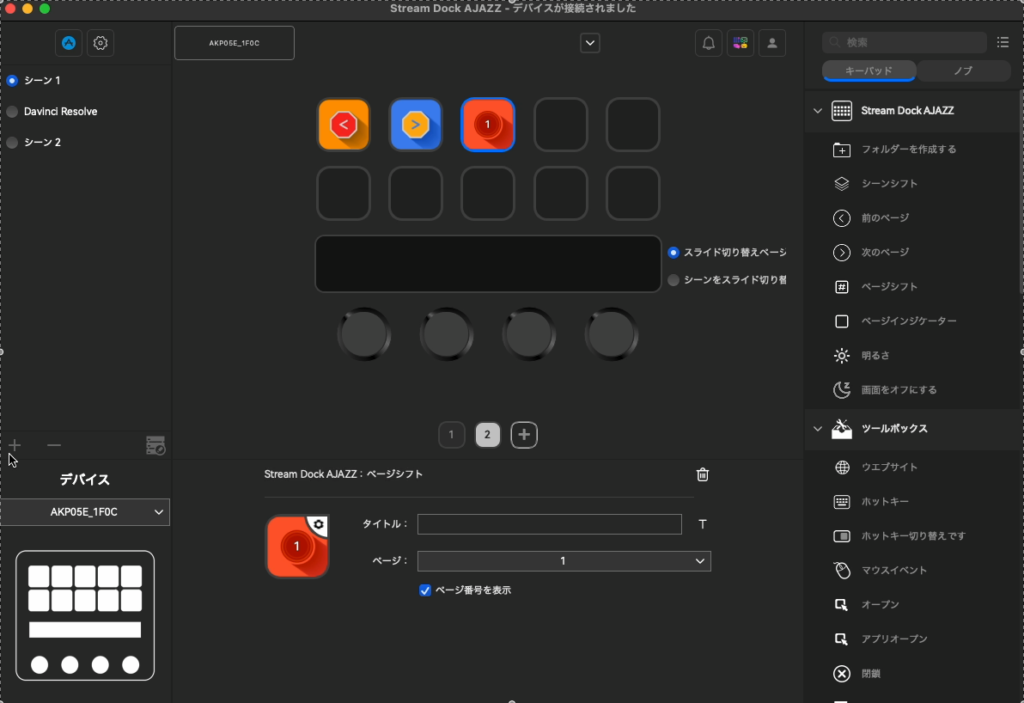Open the user account profile icon
This screenshot has height=703, width=1024.
point(771,43)
